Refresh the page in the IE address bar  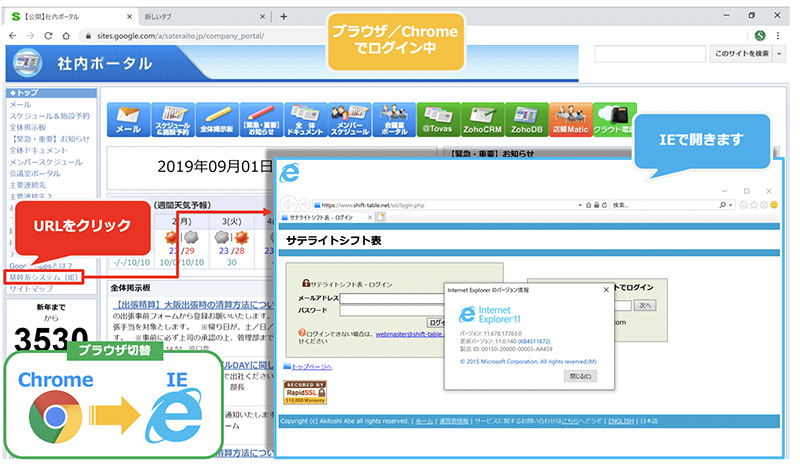tap(604, 205)
